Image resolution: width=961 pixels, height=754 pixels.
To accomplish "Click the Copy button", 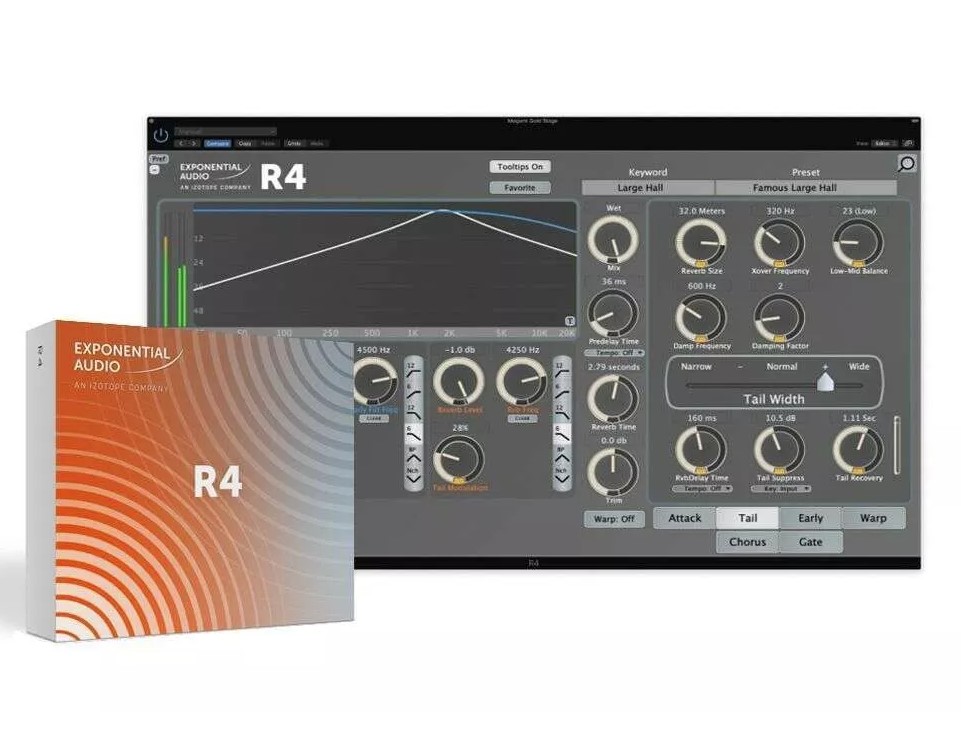I will point(245,143).
